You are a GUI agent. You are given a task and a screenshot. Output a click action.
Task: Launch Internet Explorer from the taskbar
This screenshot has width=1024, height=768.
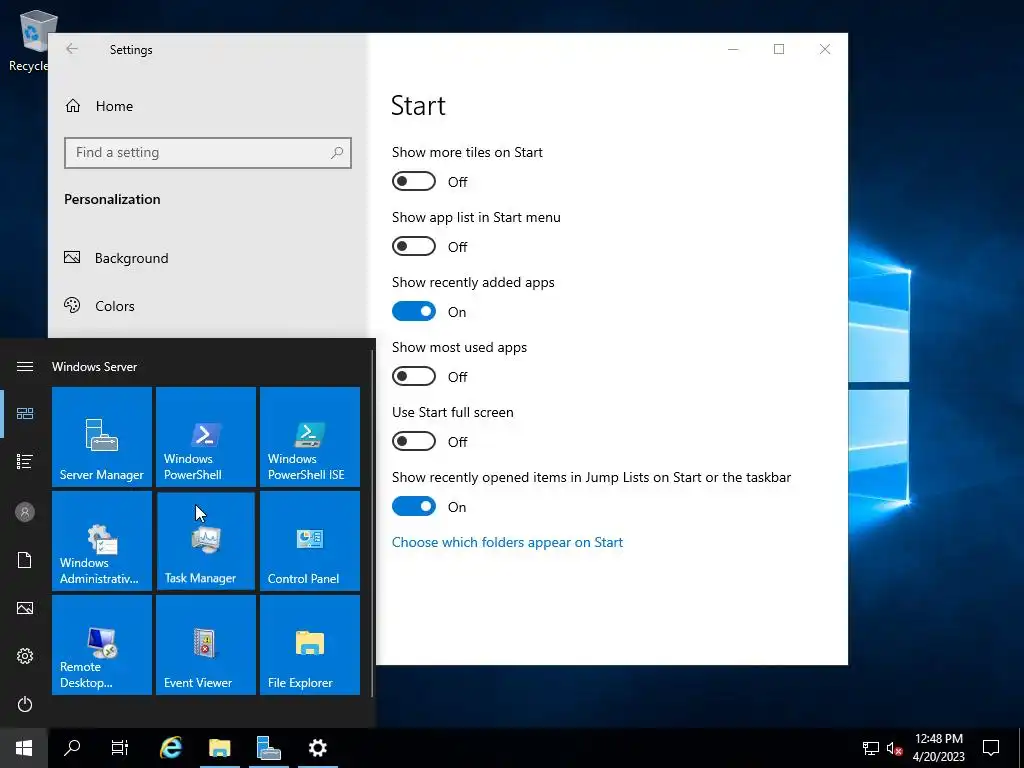click(171, 748)
